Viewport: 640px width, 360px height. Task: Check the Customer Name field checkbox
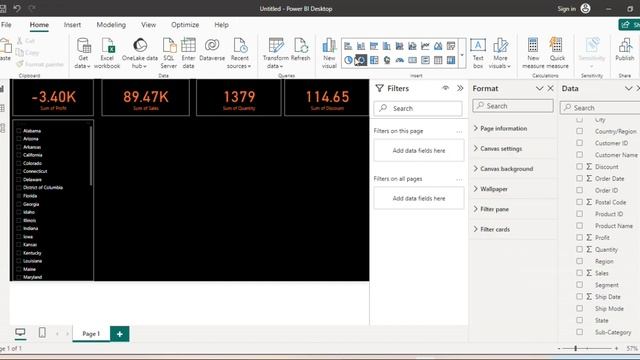coord(580,155)
